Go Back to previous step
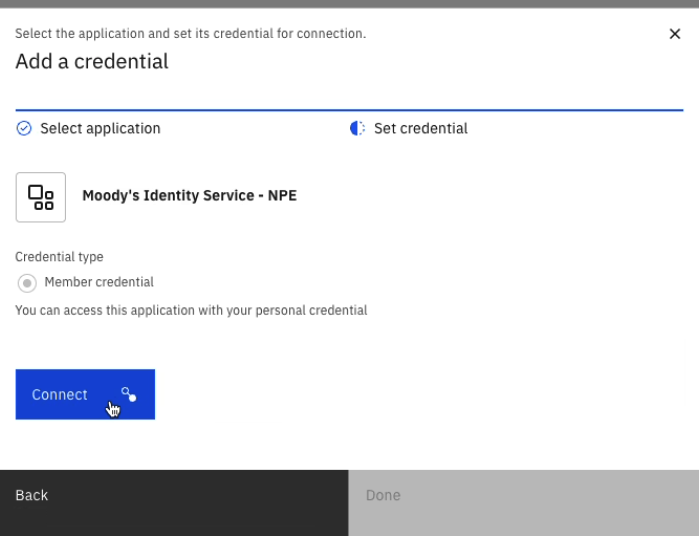Image resolution: width=699 pixels, height=536 pixels. click(174, 503)
